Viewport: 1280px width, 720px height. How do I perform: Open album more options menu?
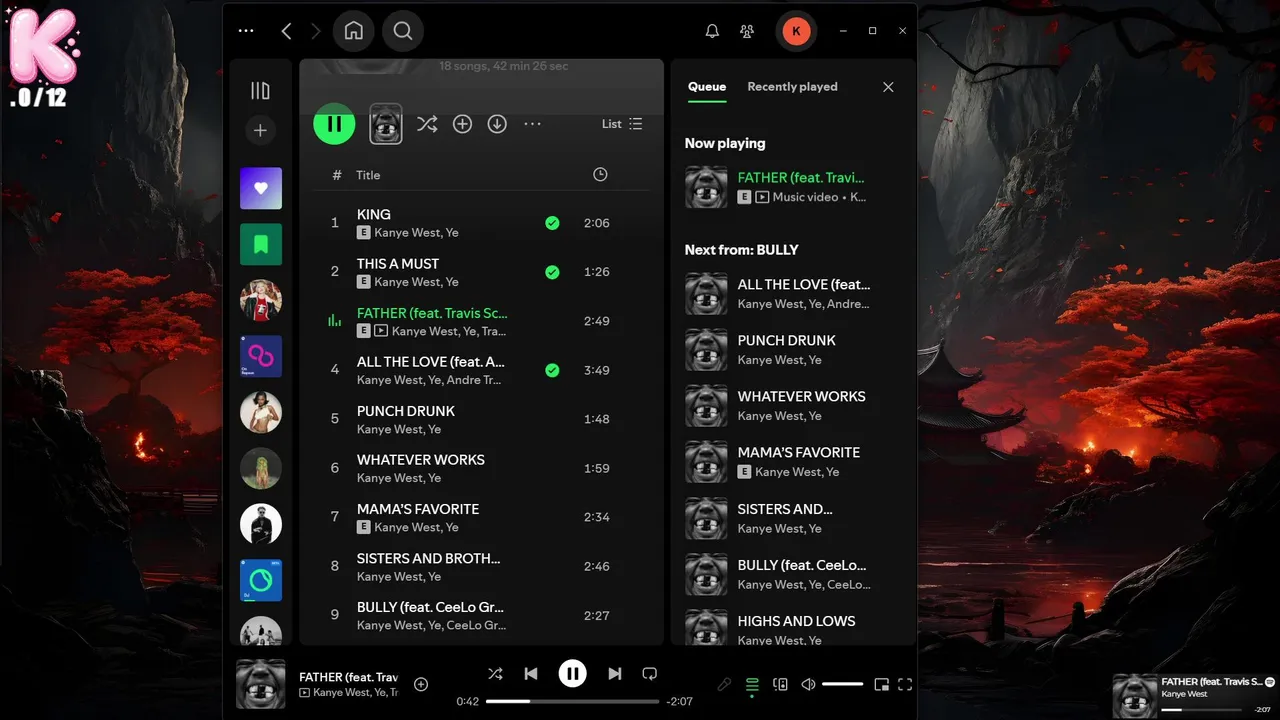click(x=533, y=124)
